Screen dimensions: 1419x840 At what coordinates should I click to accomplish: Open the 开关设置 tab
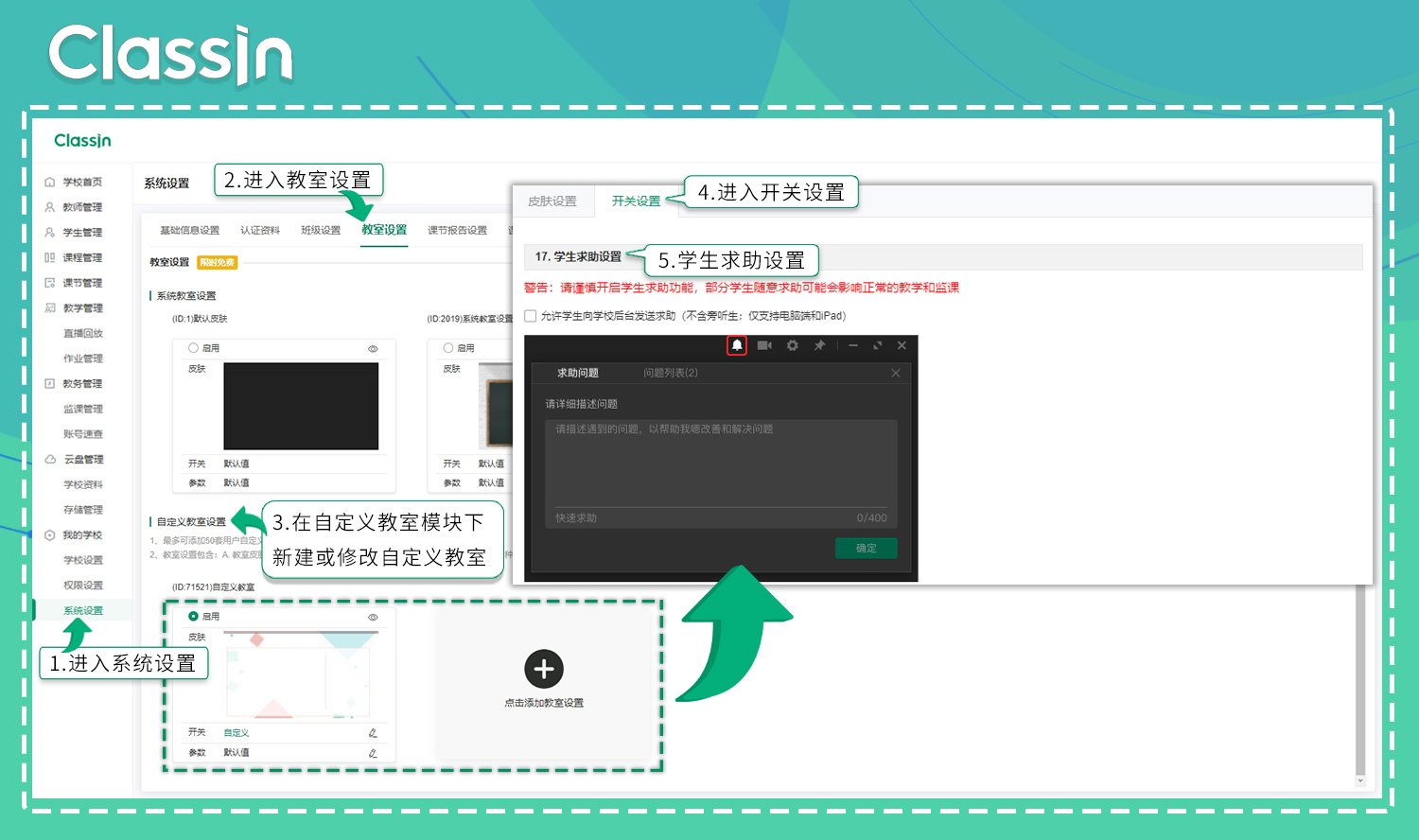click(x=636, y=201)
